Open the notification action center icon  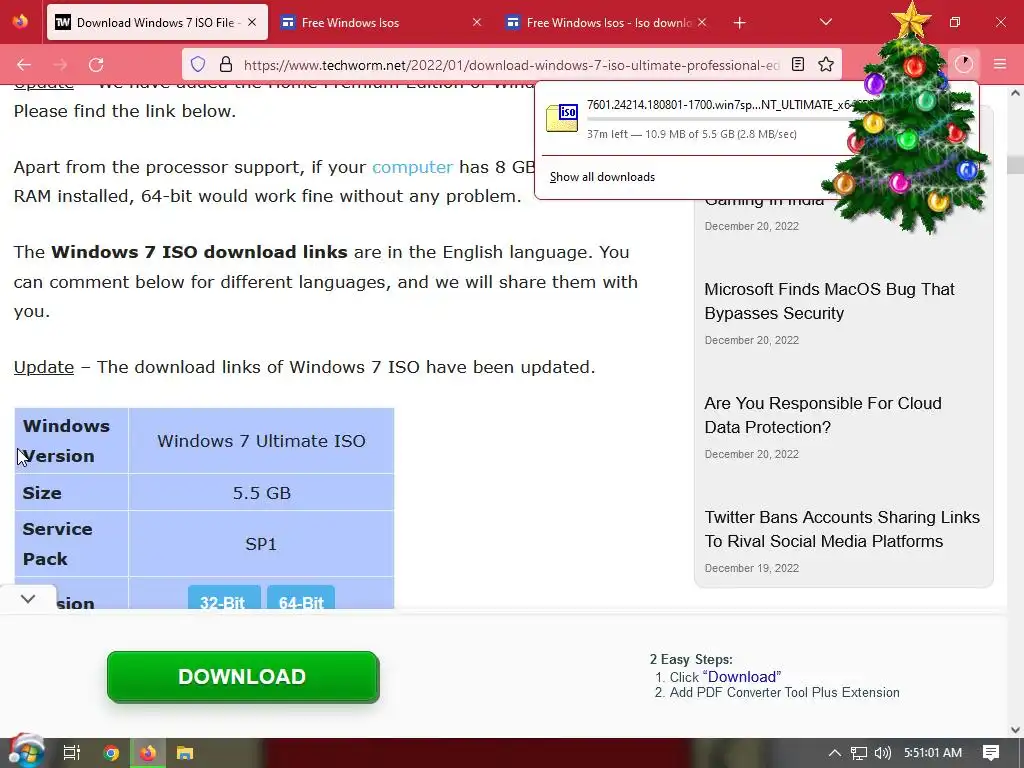click(x=991, y=753)
